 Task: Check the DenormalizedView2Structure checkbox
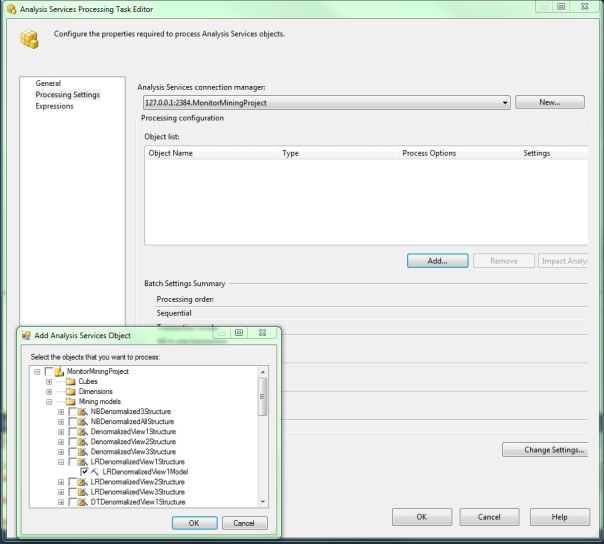pos(72,442)
